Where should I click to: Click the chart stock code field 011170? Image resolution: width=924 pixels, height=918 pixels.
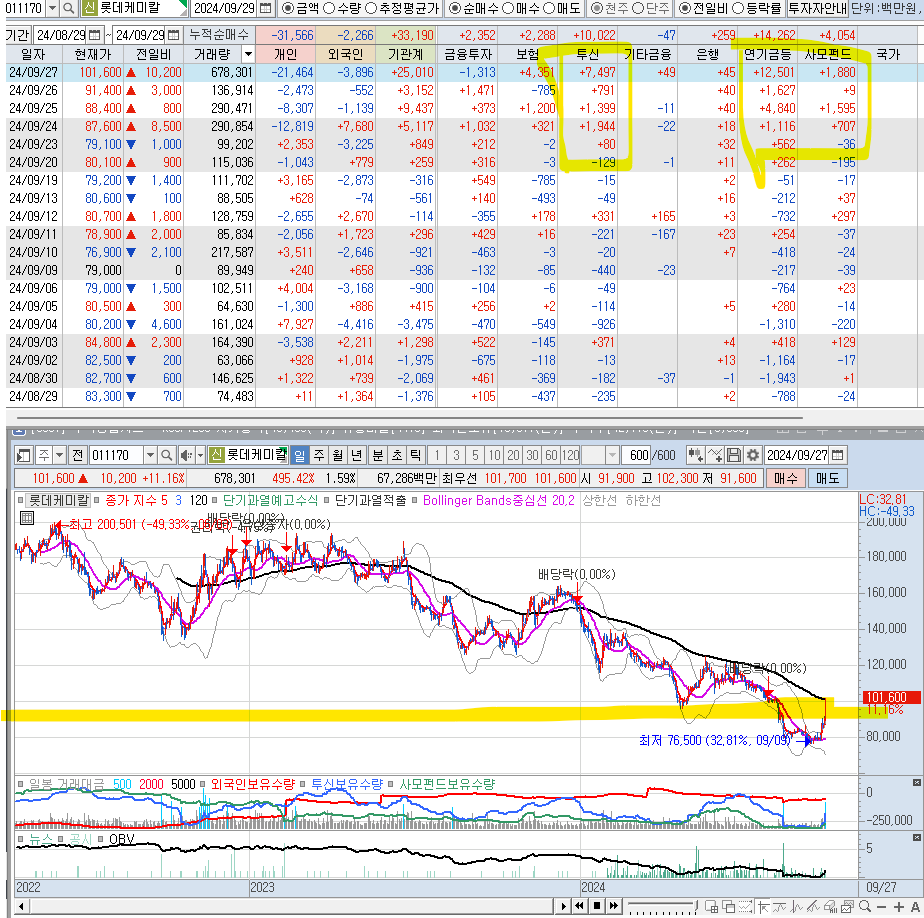pyautogui.click(x=116, y=455)
